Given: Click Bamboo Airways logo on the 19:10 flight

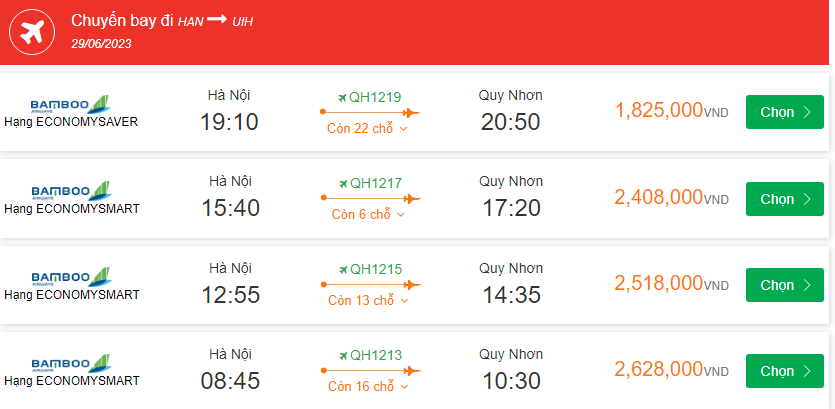Looking at the screenshot, I should [70, 105].
